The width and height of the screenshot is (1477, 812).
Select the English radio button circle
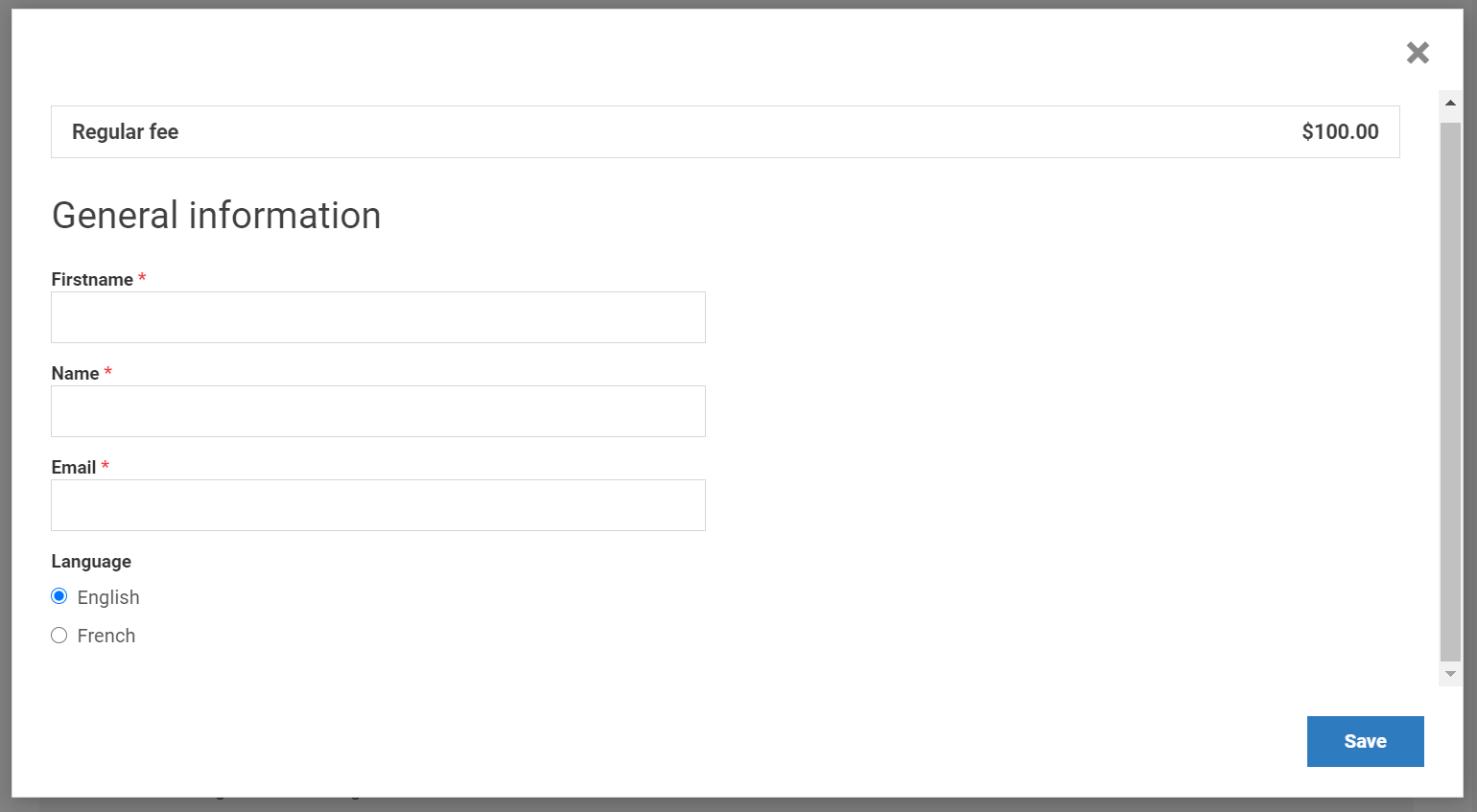click(59, 596)
